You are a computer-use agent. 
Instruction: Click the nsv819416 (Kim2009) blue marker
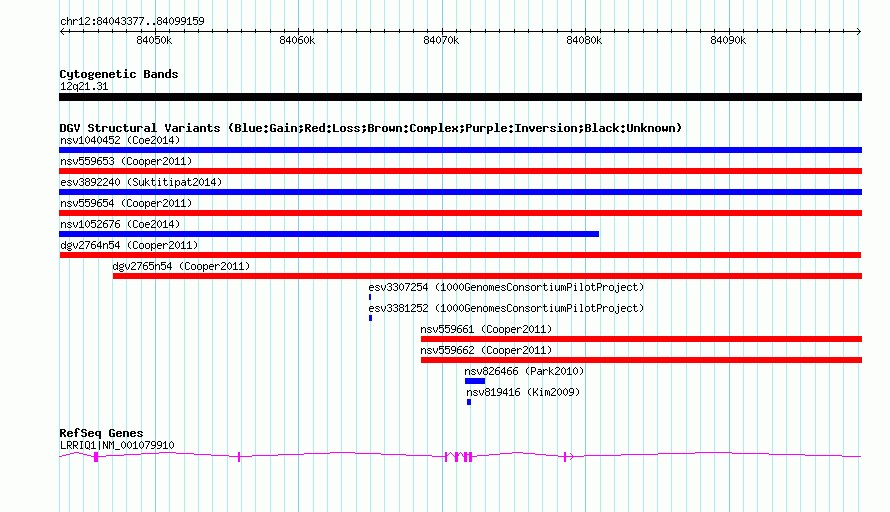(x=469, y=402)
